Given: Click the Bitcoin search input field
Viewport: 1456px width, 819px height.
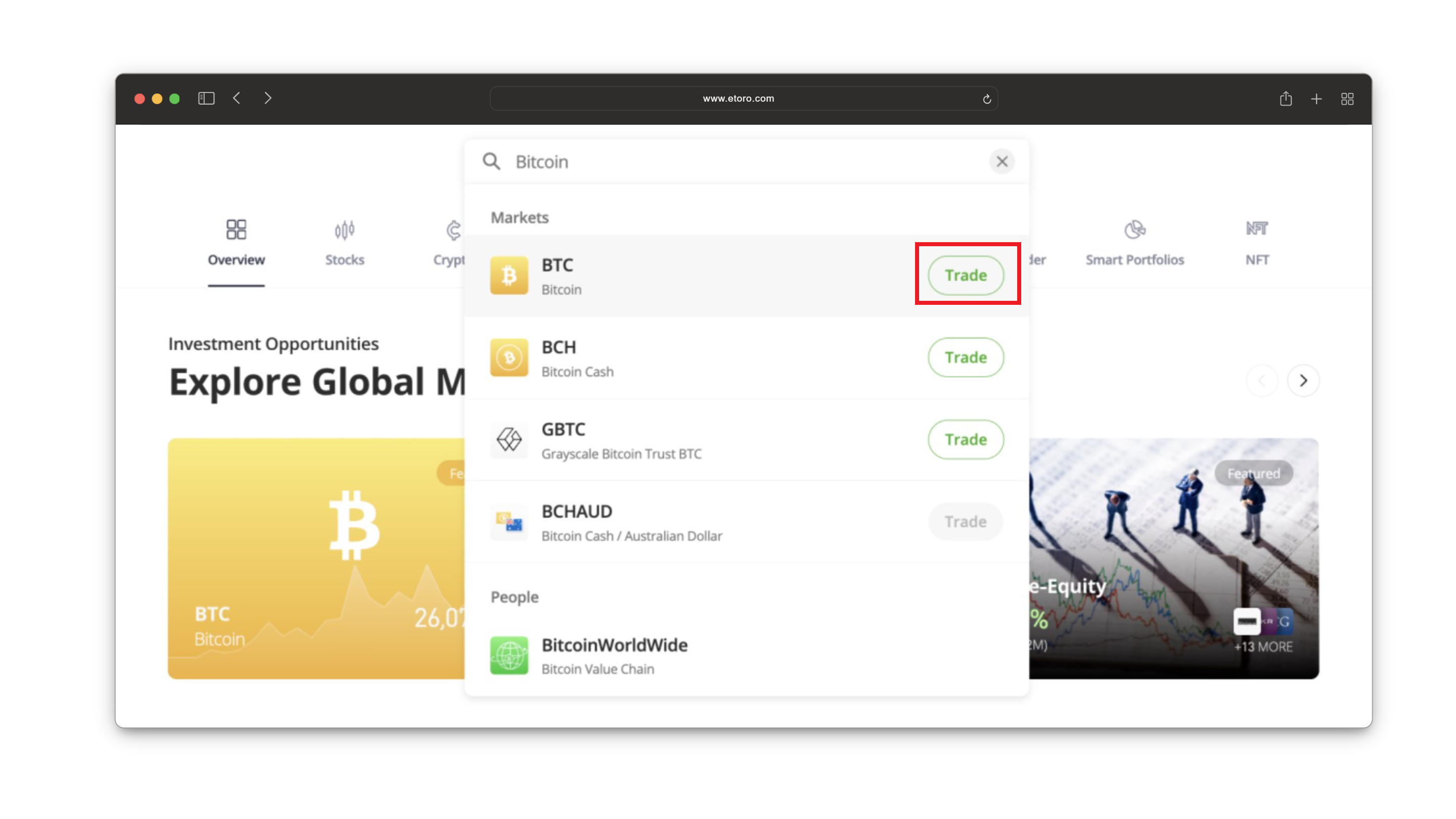Looking at the screenshot, I should (746, 162).
